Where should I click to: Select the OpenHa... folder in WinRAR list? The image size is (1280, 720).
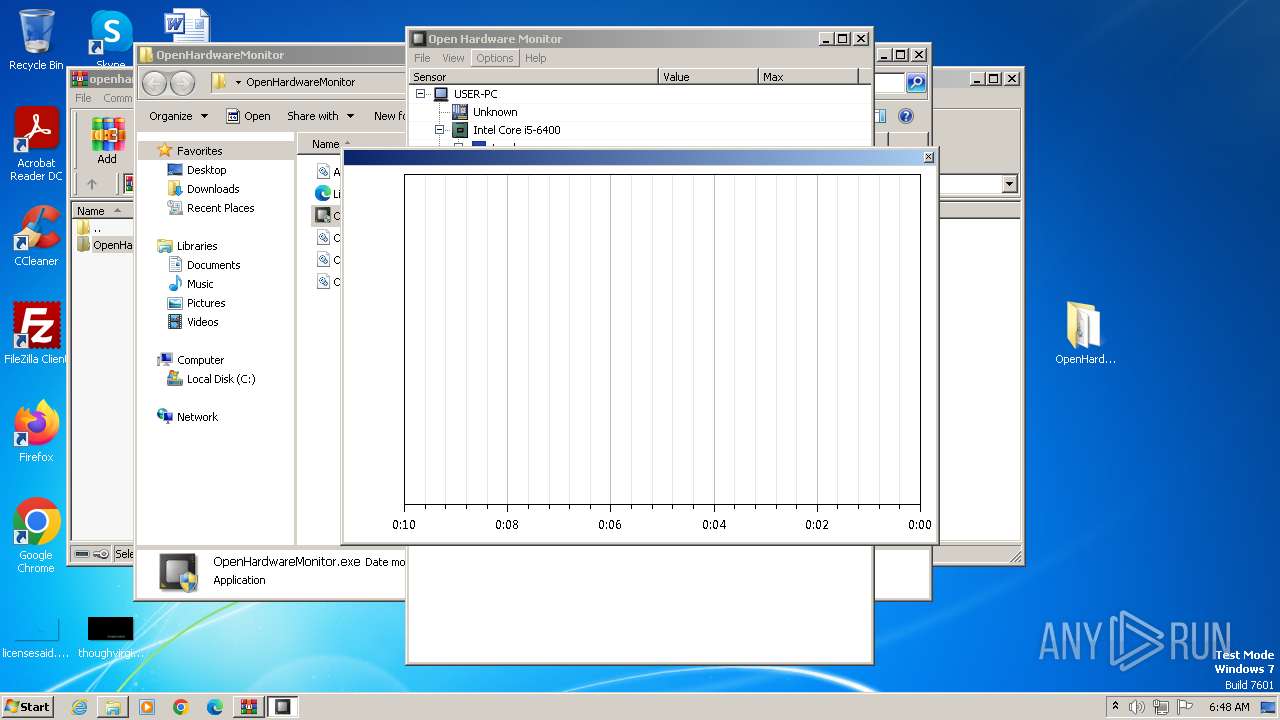(104, 245)
